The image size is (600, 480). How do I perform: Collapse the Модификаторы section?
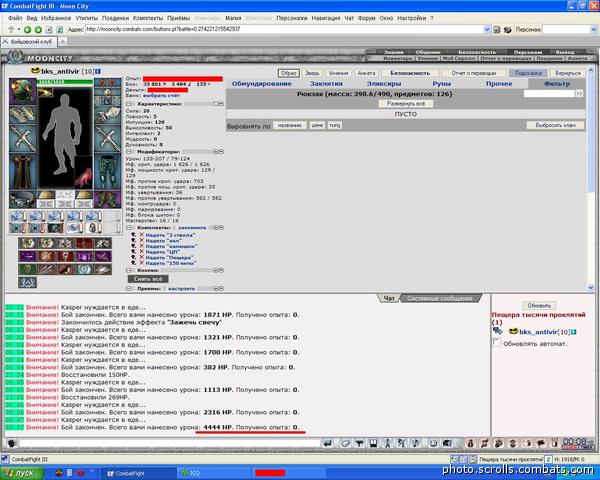(x=129, y=152)
